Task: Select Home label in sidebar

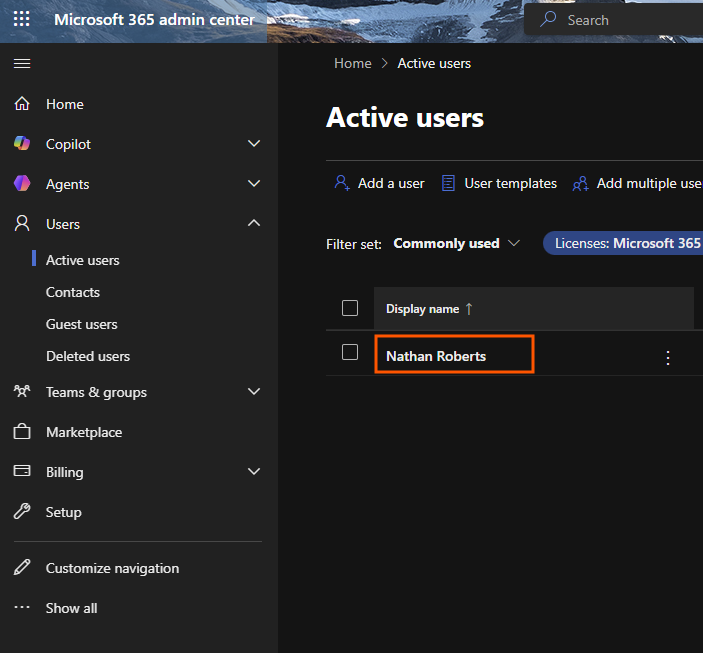Action: click(65, 104)
